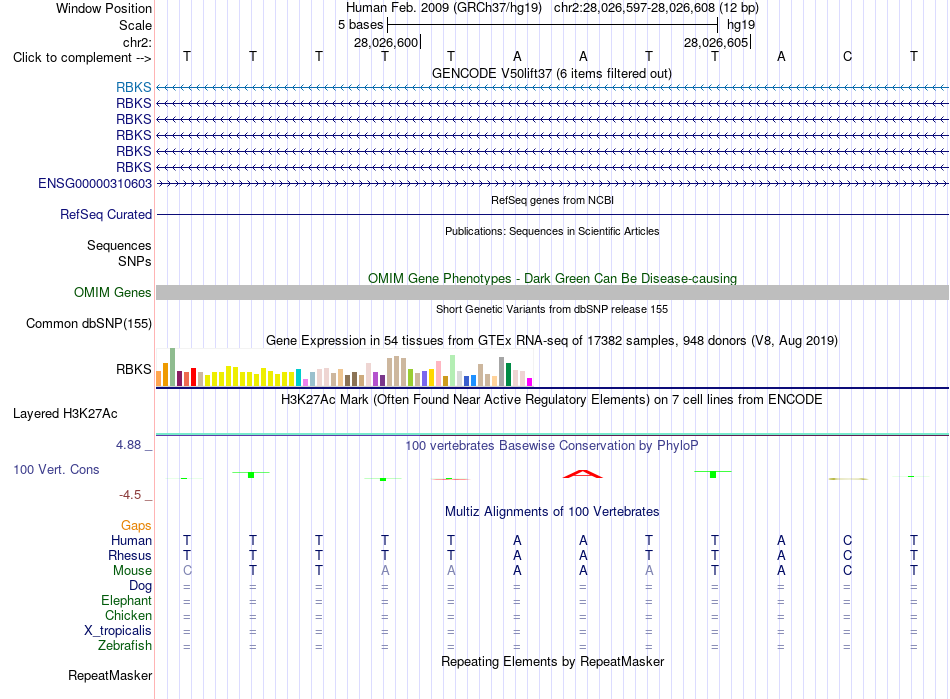The height and width of the screenshot is (699, 950).
Task: Click the "Common dbSNP(155)" label
Action: [x=88, y=323]
